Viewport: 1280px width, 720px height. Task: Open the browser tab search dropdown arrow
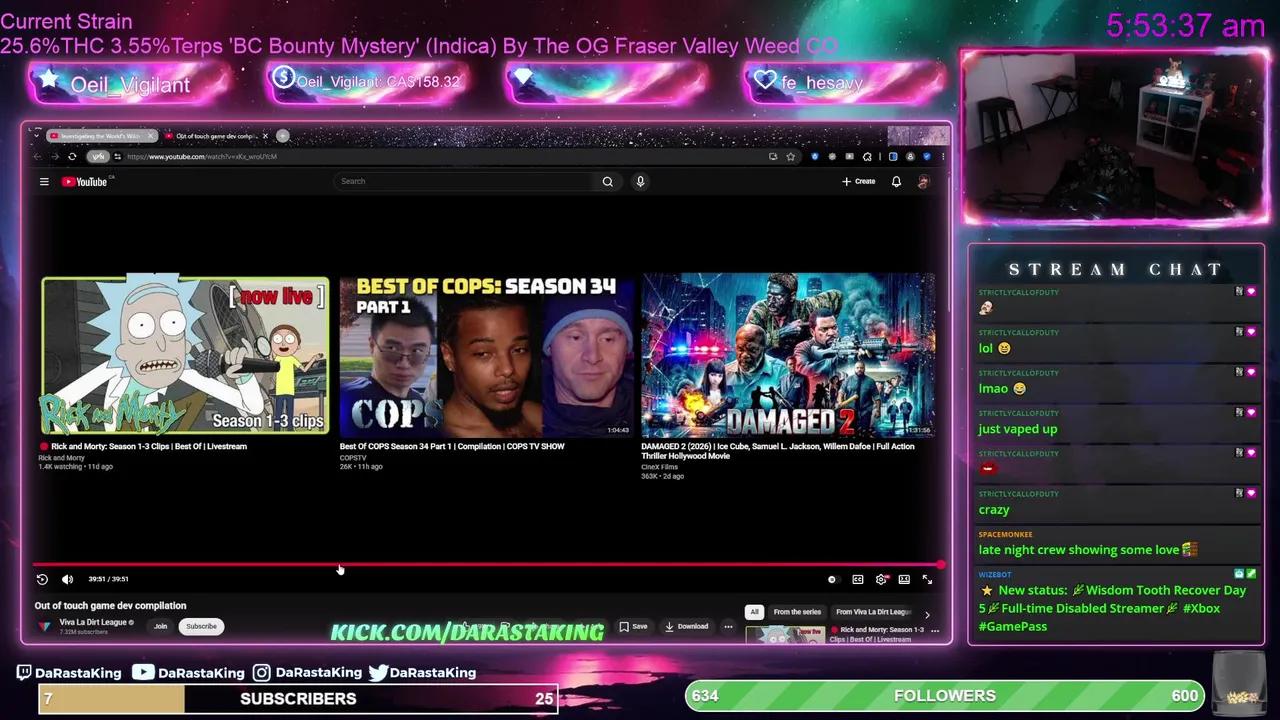click(37, 135)
